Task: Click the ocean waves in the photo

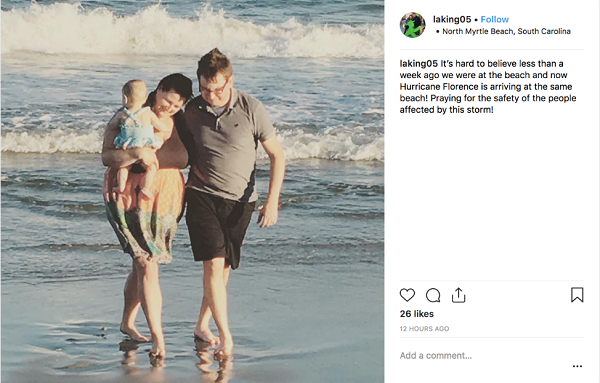Action: click(x=191, y=31)
